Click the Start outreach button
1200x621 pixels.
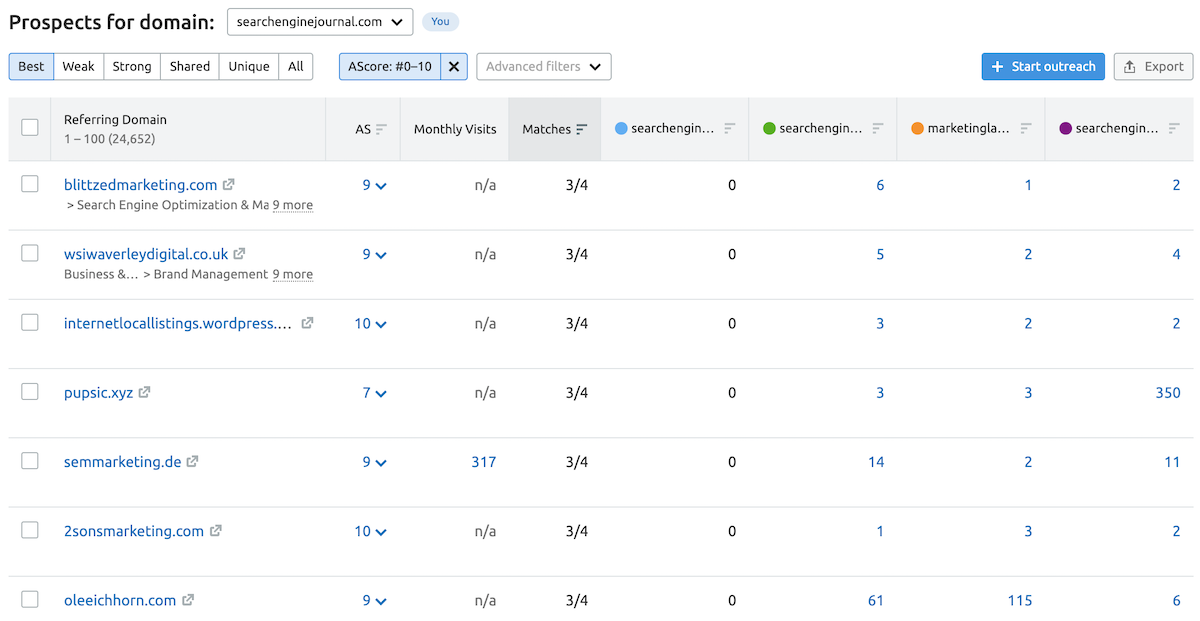1043,66
